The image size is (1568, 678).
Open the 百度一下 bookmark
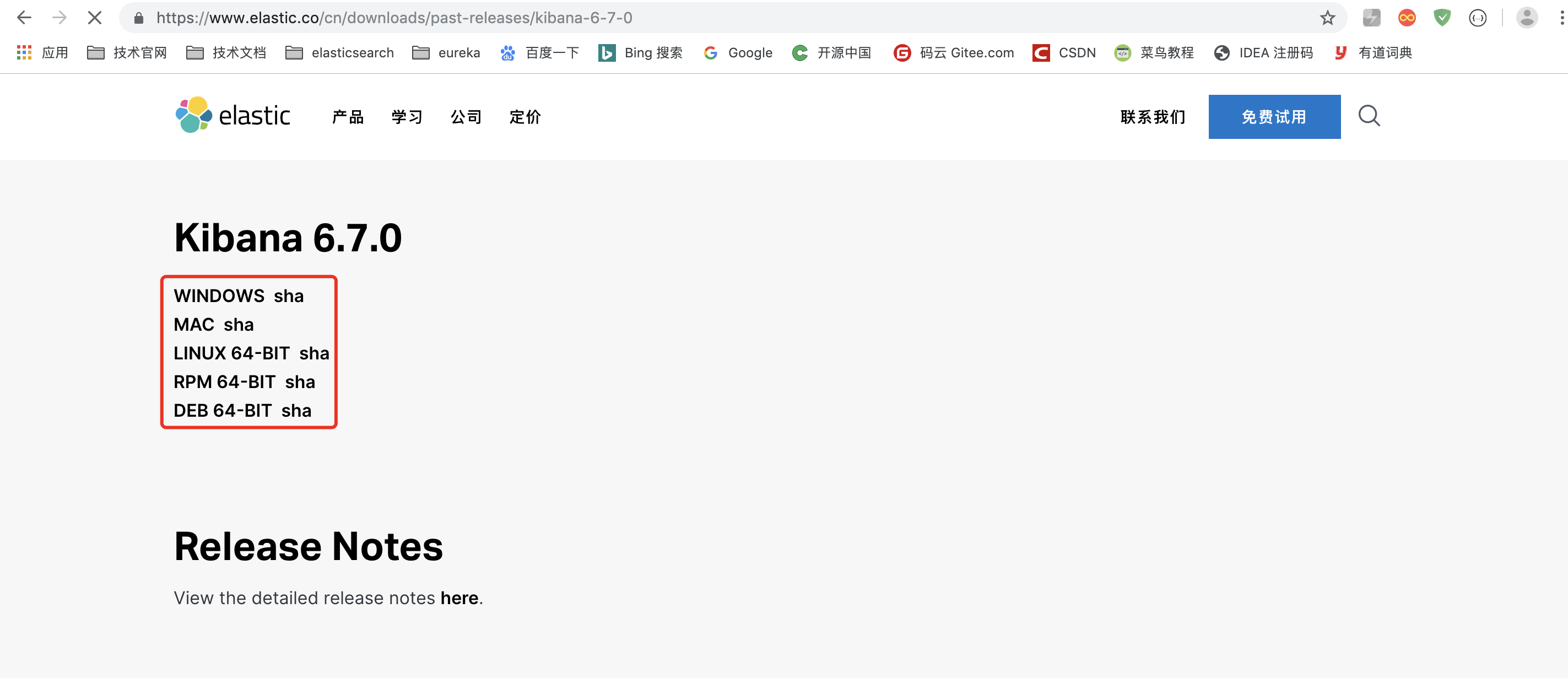point(539,53)
